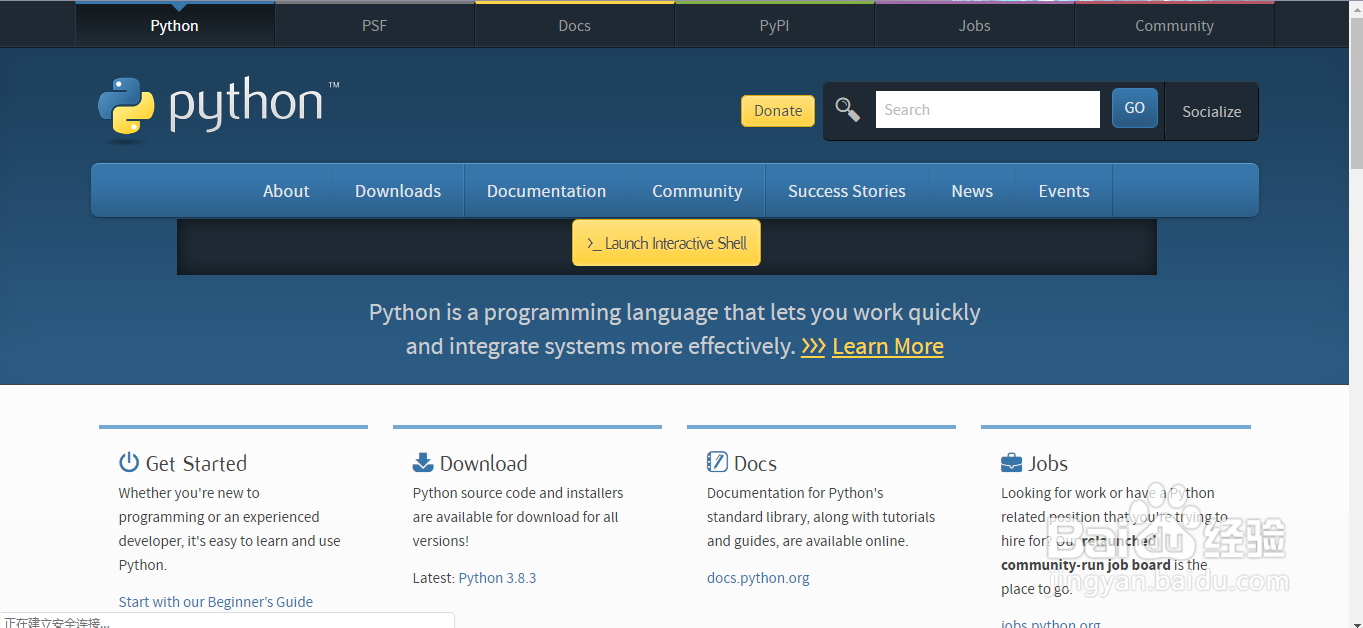
Task: Click the Get Started power icon
Action: click(x=129, y=462)
